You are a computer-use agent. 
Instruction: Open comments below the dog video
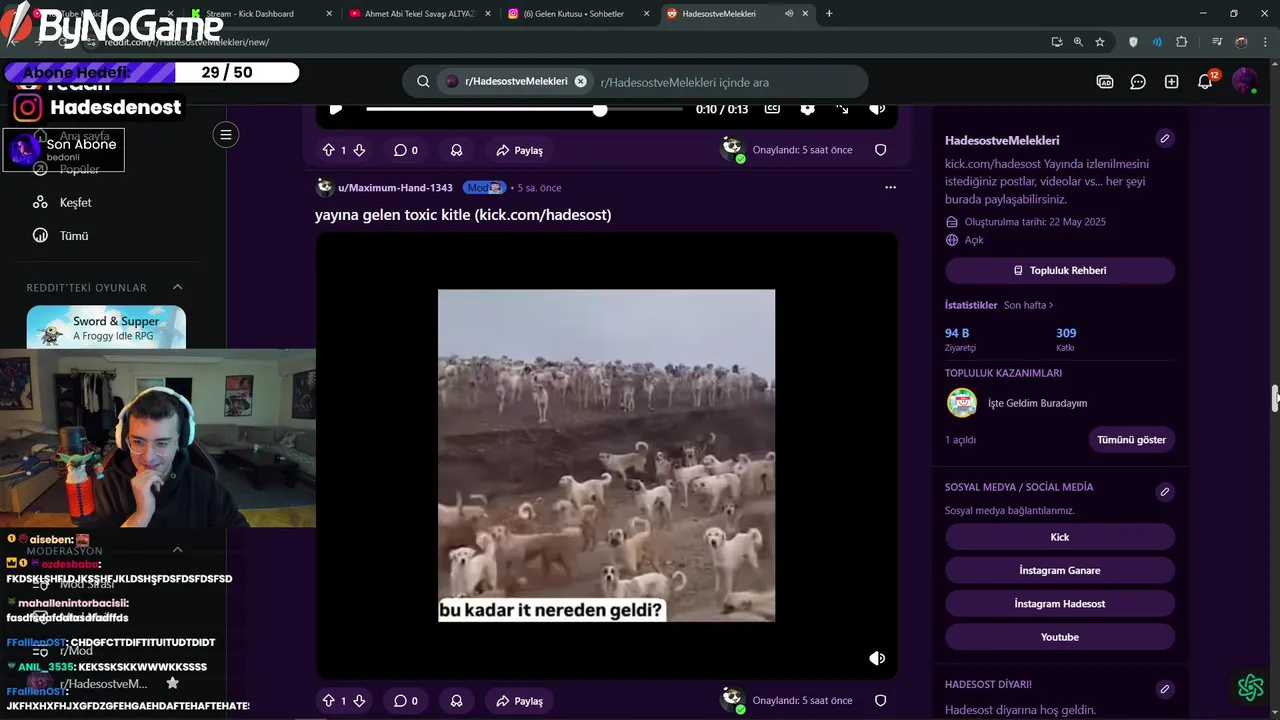point(405,701)
